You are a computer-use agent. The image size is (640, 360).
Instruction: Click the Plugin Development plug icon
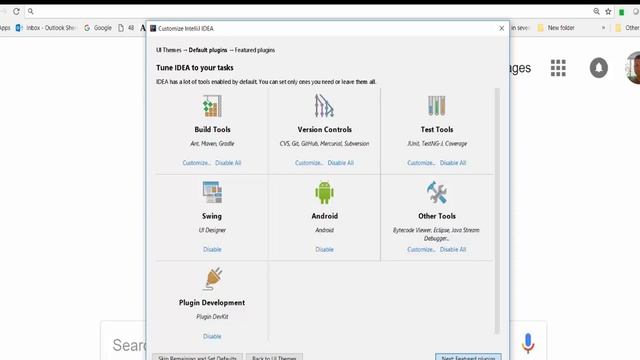(x=213, y=279)
